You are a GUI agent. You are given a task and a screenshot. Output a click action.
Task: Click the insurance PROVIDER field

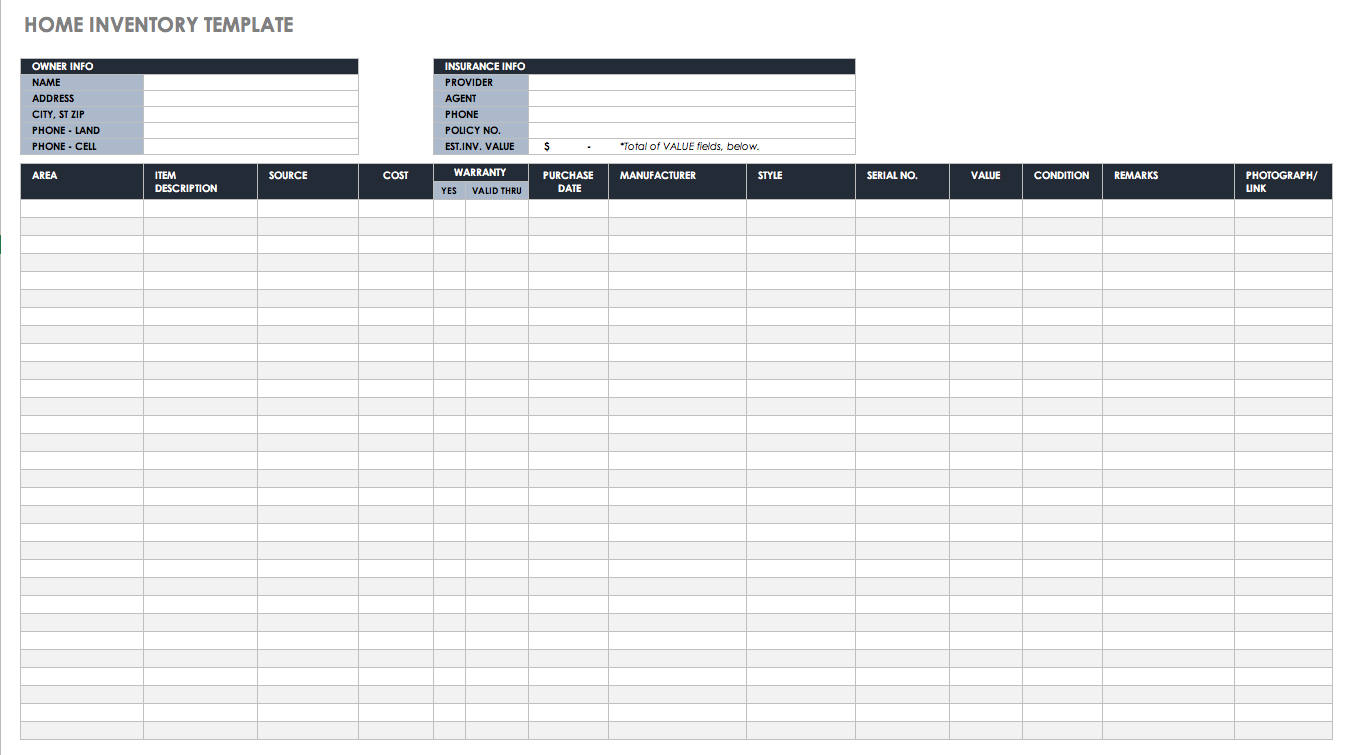click(x=694, y=82)
